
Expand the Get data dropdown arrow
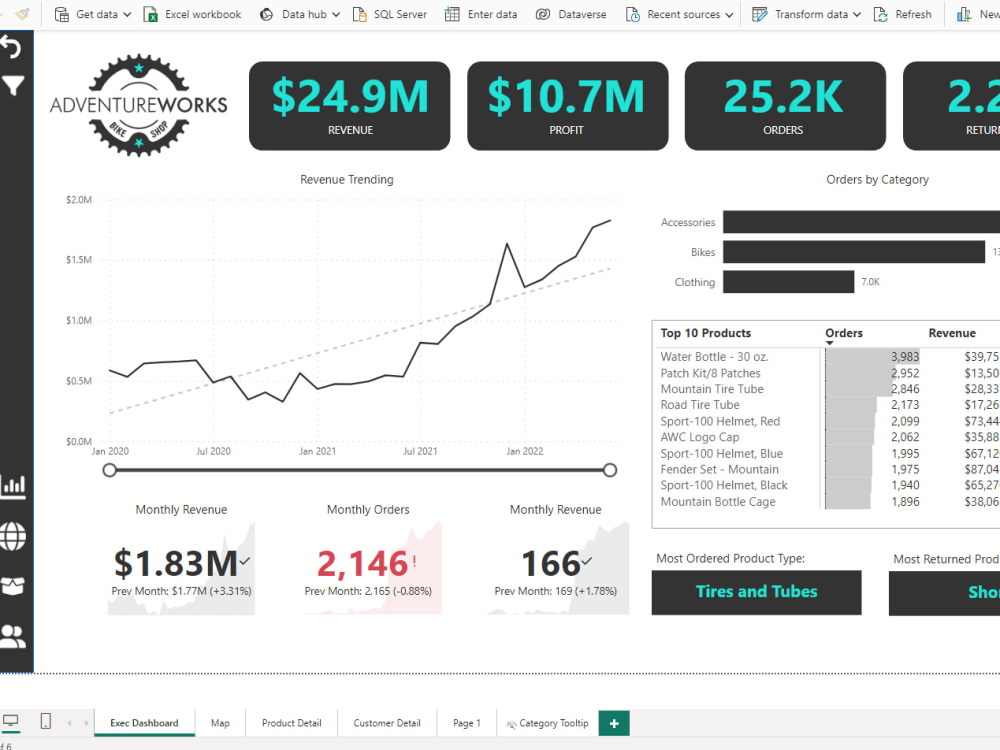click(x=127, y=15)
